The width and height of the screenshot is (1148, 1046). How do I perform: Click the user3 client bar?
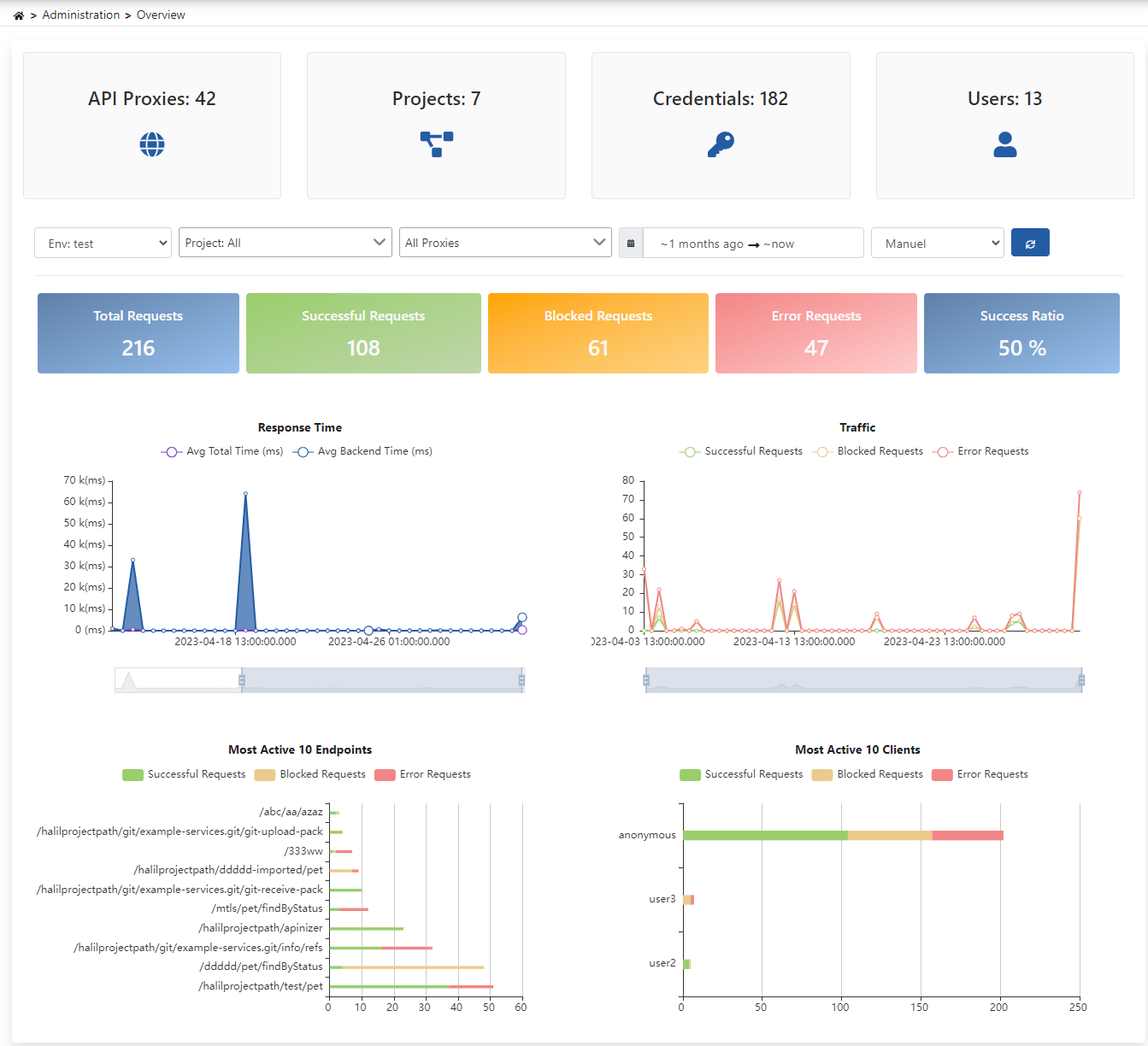coord(688,900)
